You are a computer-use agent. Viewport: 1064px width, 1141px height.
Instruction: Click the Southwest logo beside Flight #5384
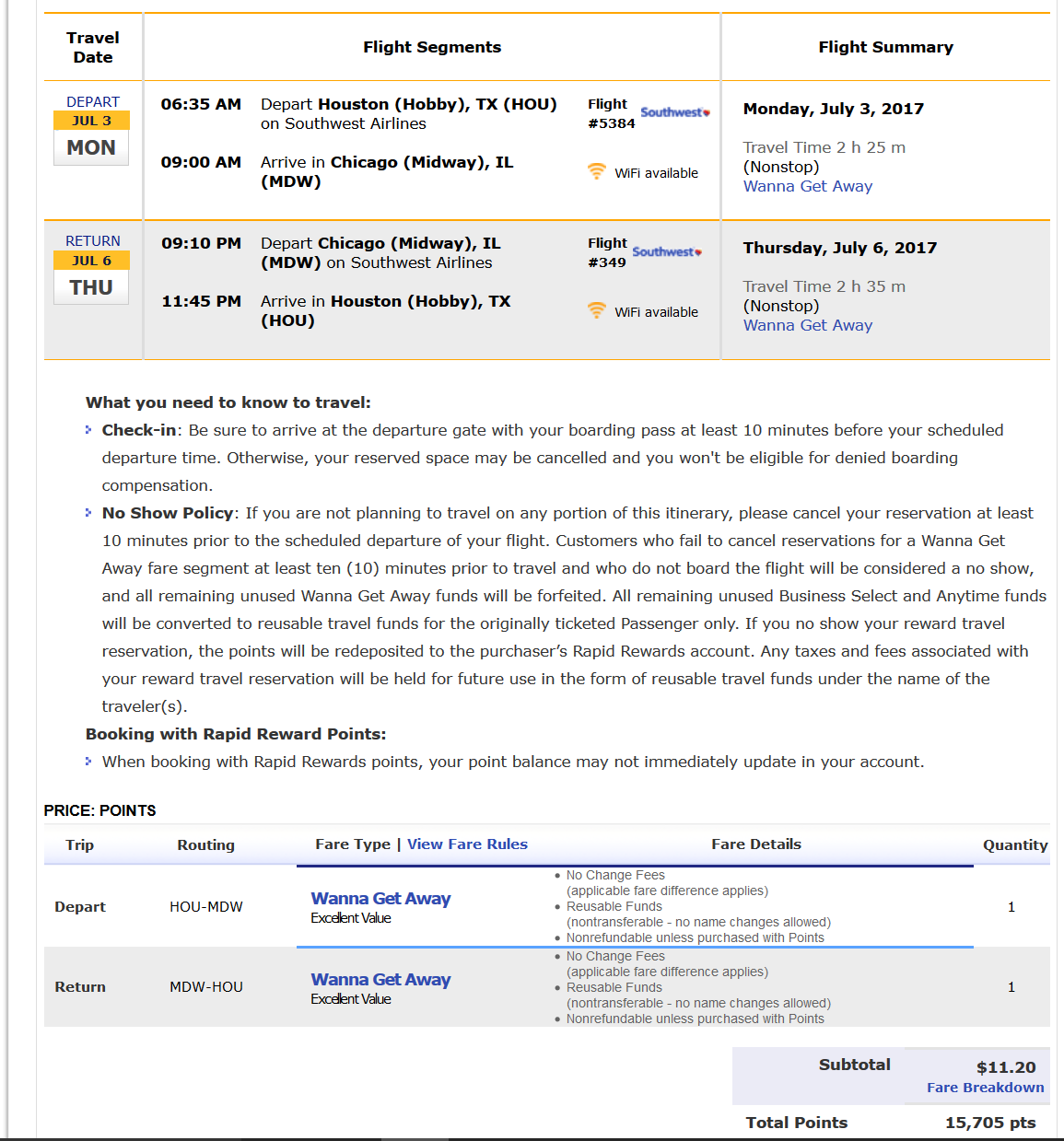[x=675, y=112]
